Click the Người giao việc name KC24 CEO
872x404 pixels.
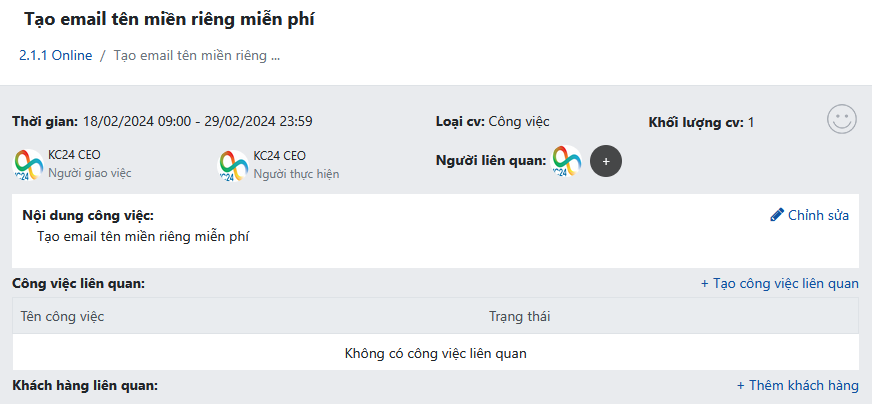coord(75,156)
